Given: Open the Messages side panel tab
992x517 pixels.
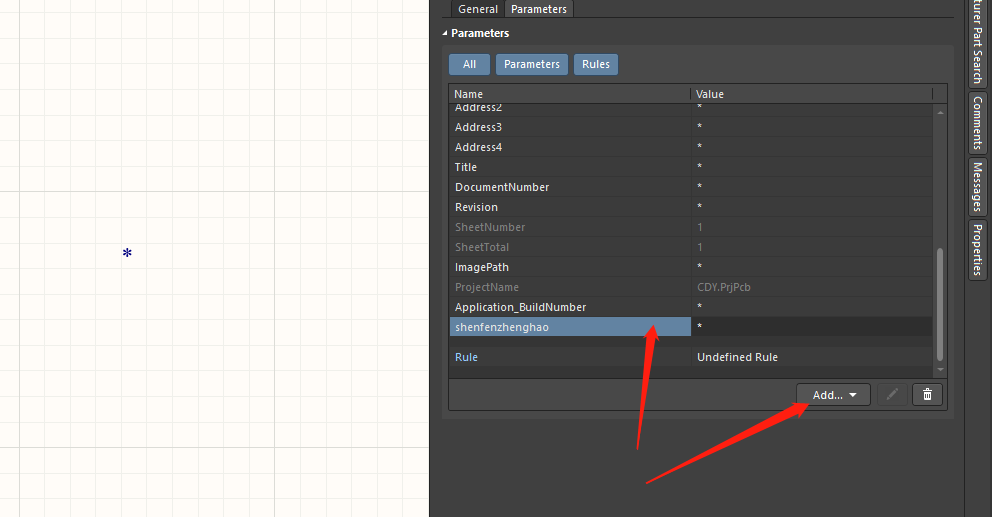Looking at the screenshot, I should tap(977, 187).
